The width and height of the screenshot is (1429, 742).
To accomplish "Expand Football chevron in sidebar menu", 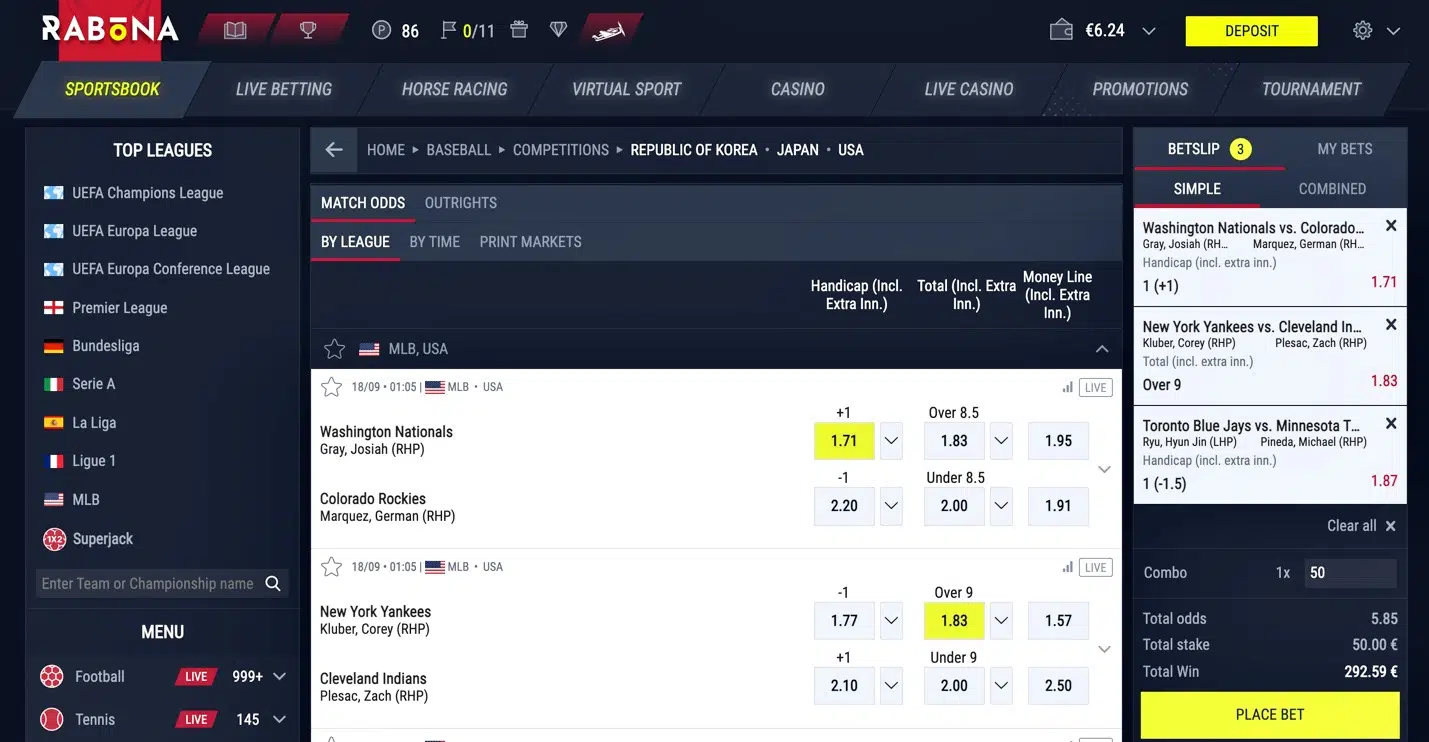I will click(280, 677).
